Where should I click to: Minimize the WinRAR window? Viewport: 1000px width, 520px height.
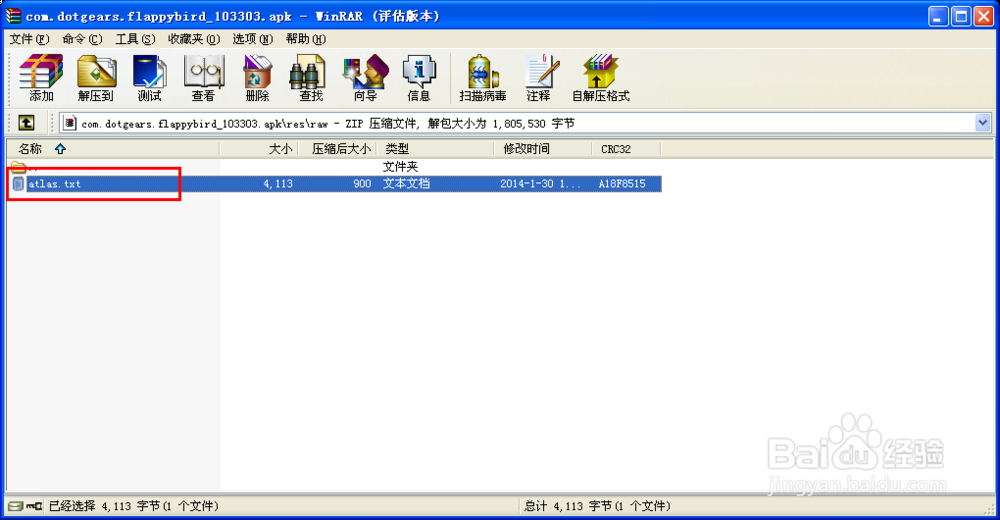coord(938,16)
